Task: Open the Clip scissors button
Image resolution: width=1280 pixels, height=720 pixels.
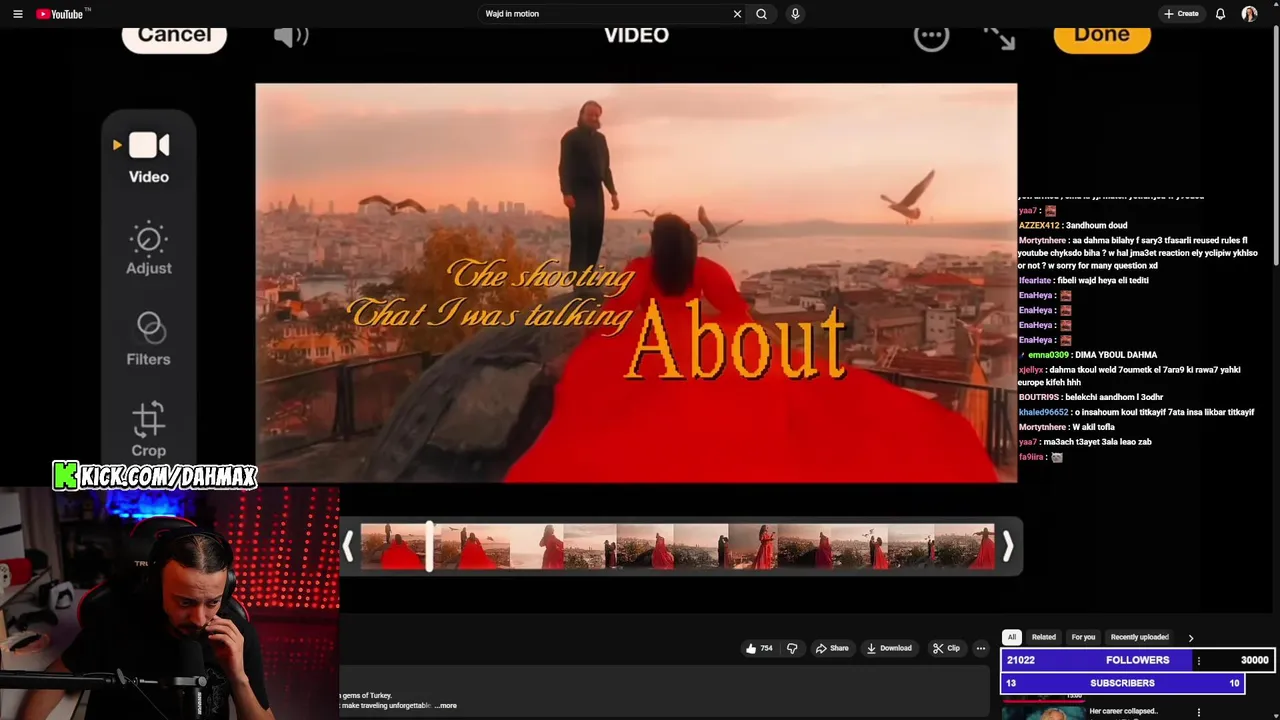Action: (x=946, y=648)
